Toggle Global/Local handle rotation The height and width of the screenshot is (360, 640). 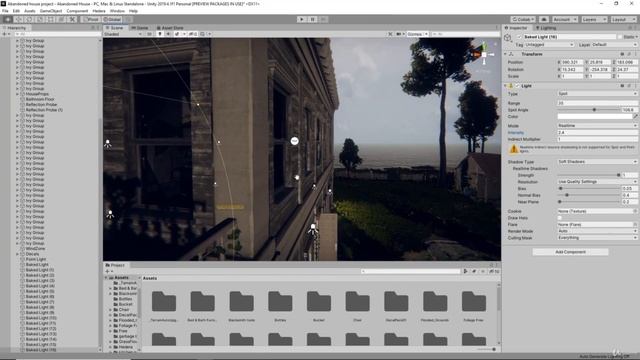[111, 19]
